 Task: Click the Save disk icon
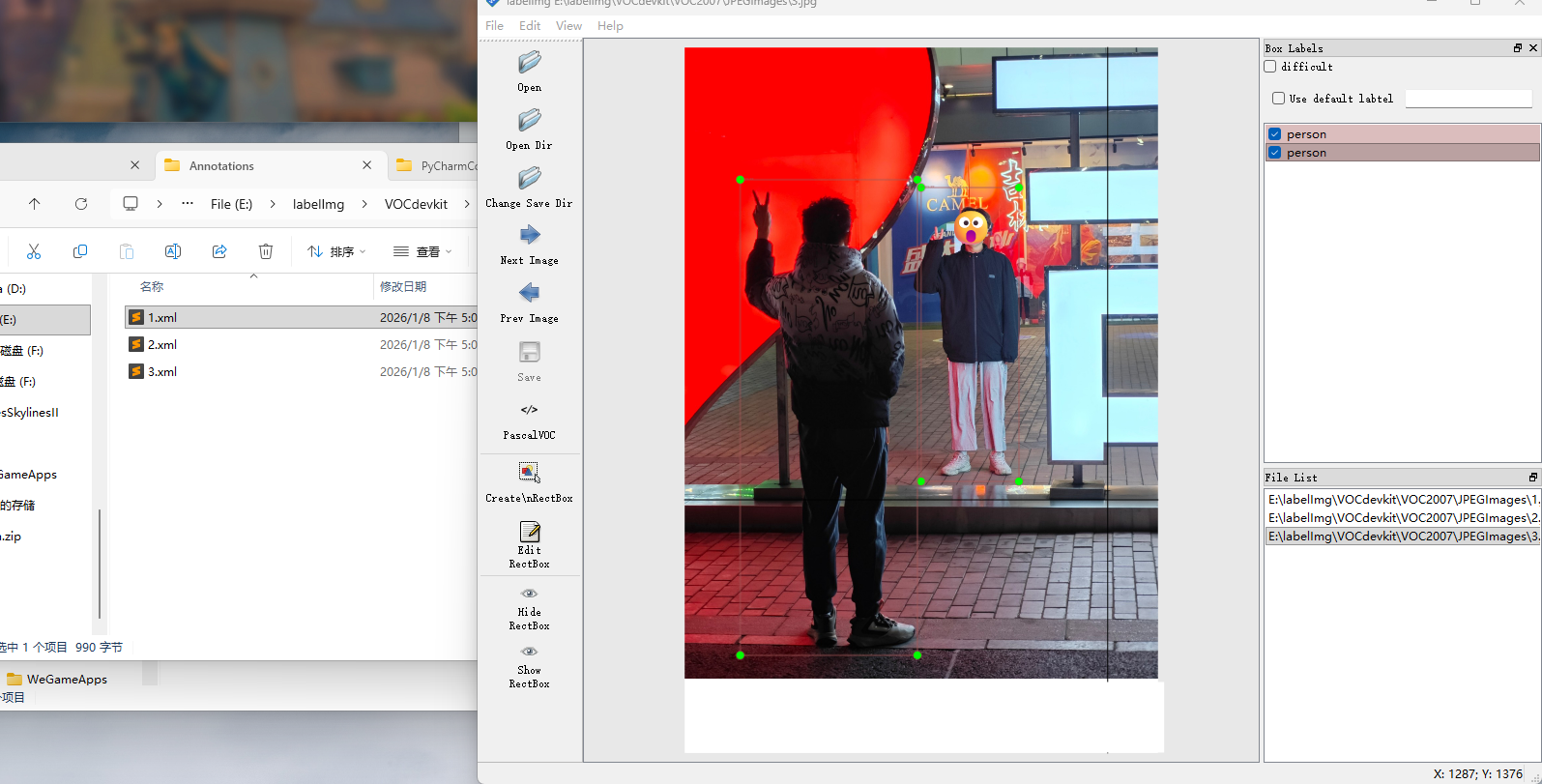click(x=529, y=352)
